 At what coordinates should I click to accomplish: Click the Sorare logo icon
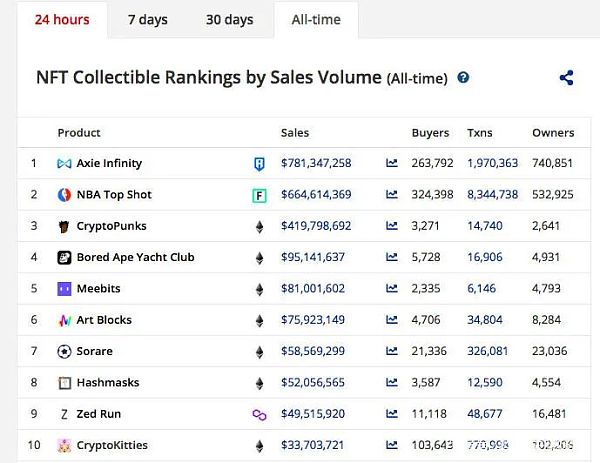[65, 352]
